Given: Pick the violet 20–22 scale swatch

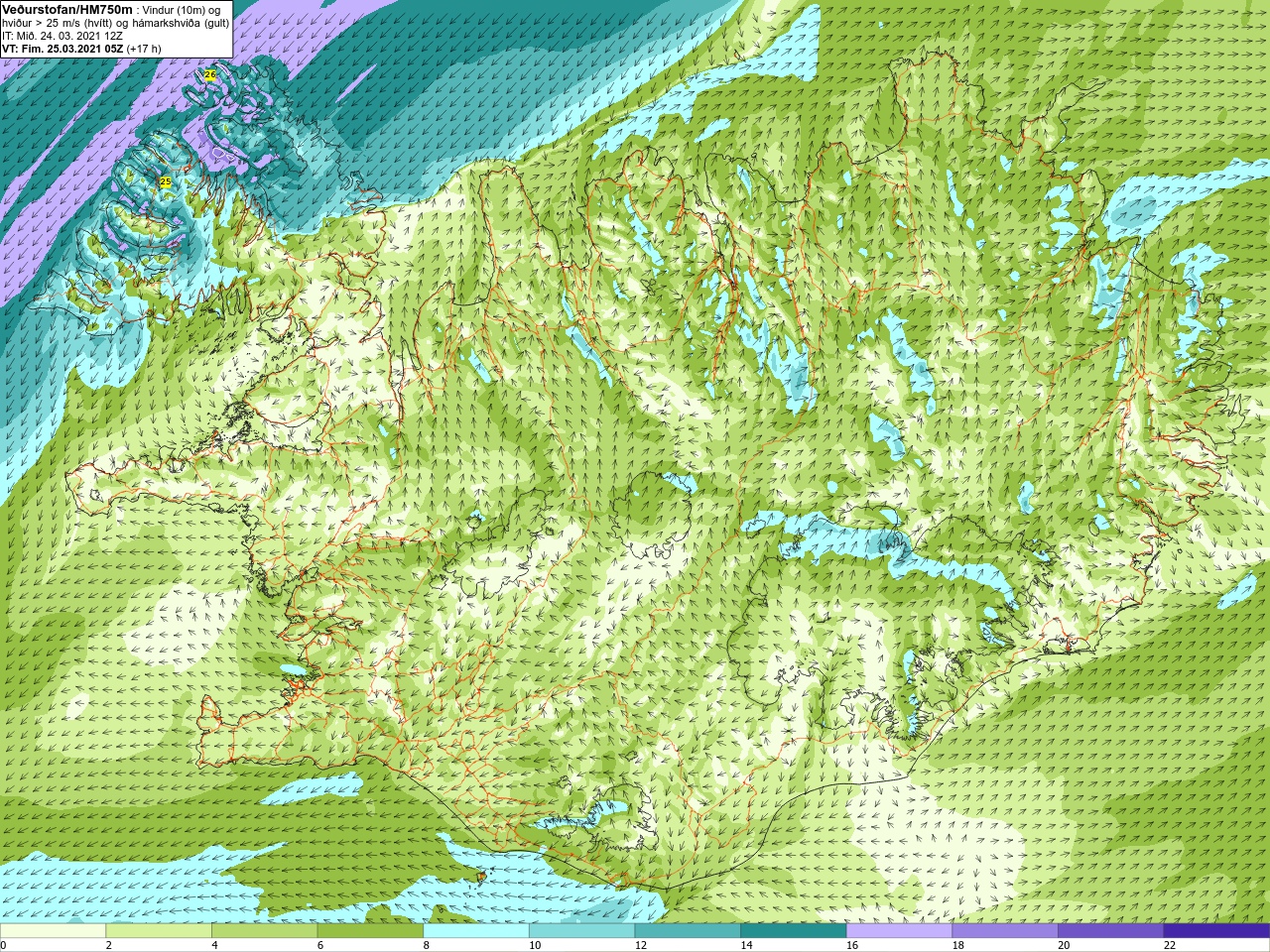Looking at the screenshot, I should tap(1111, 931).
